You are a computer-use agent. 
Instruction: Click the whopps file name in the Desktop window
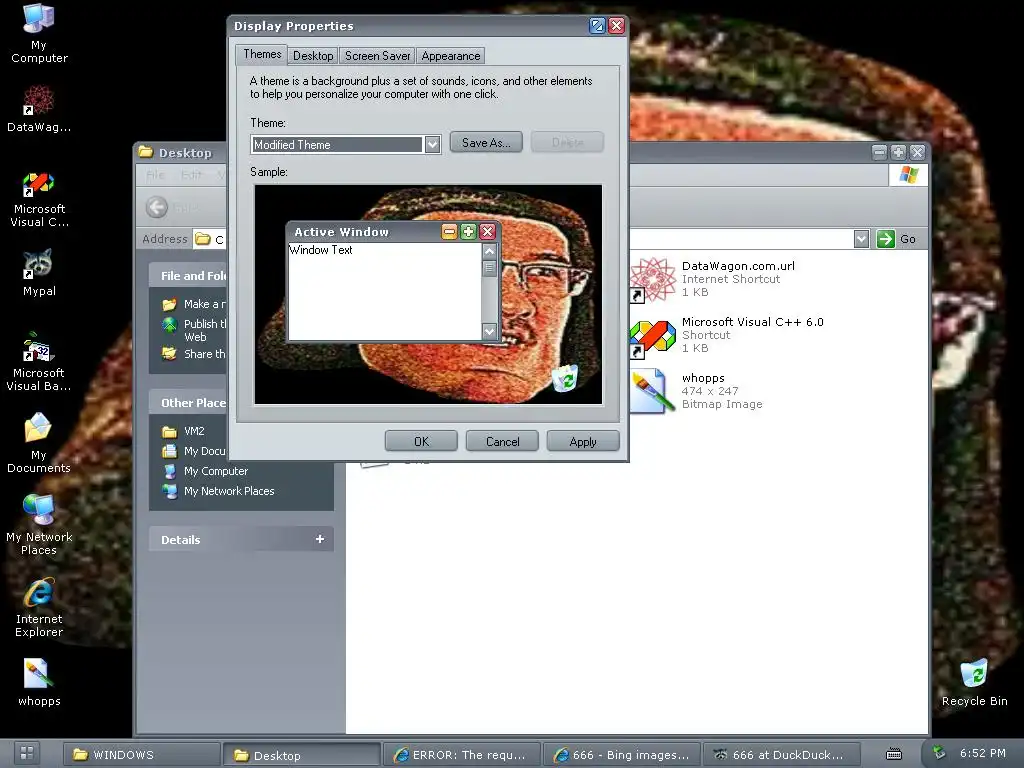pyautogui.click(x=703, y=378)
